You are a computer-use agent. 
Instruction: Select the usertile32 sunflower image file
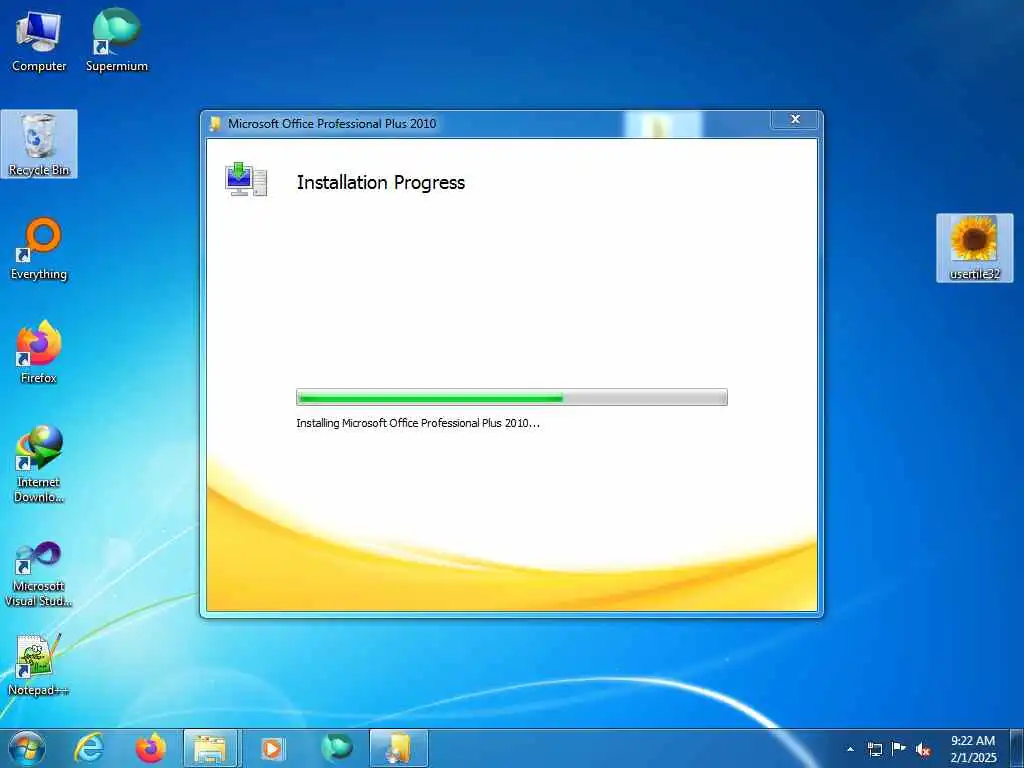974,248
